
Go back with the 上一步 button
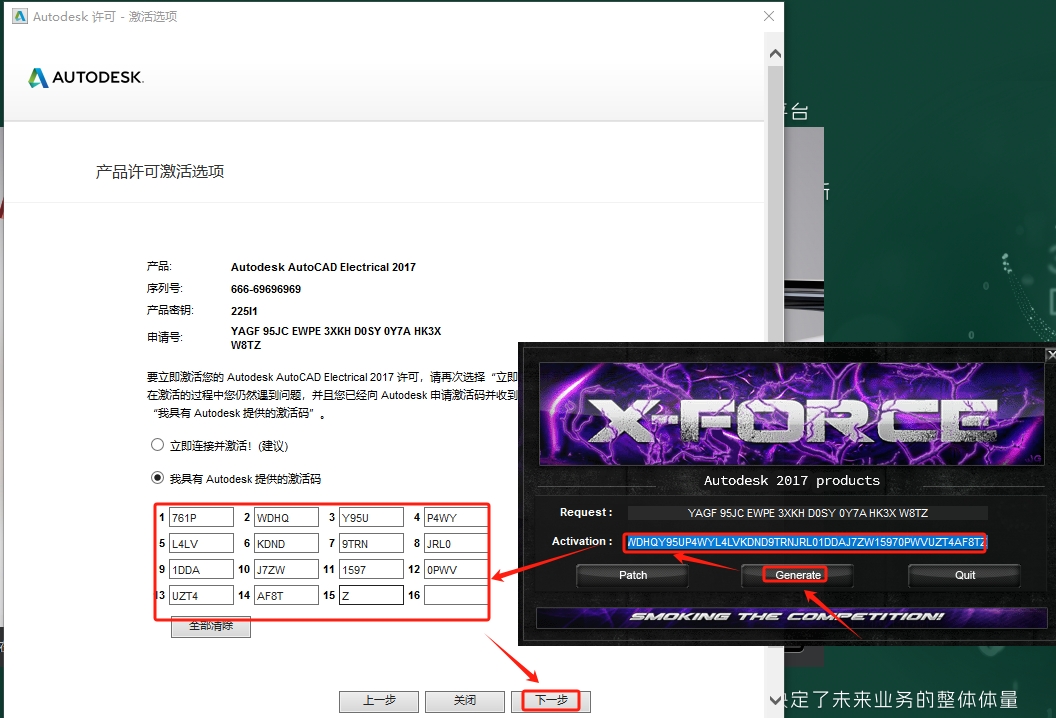click(379, 701)
